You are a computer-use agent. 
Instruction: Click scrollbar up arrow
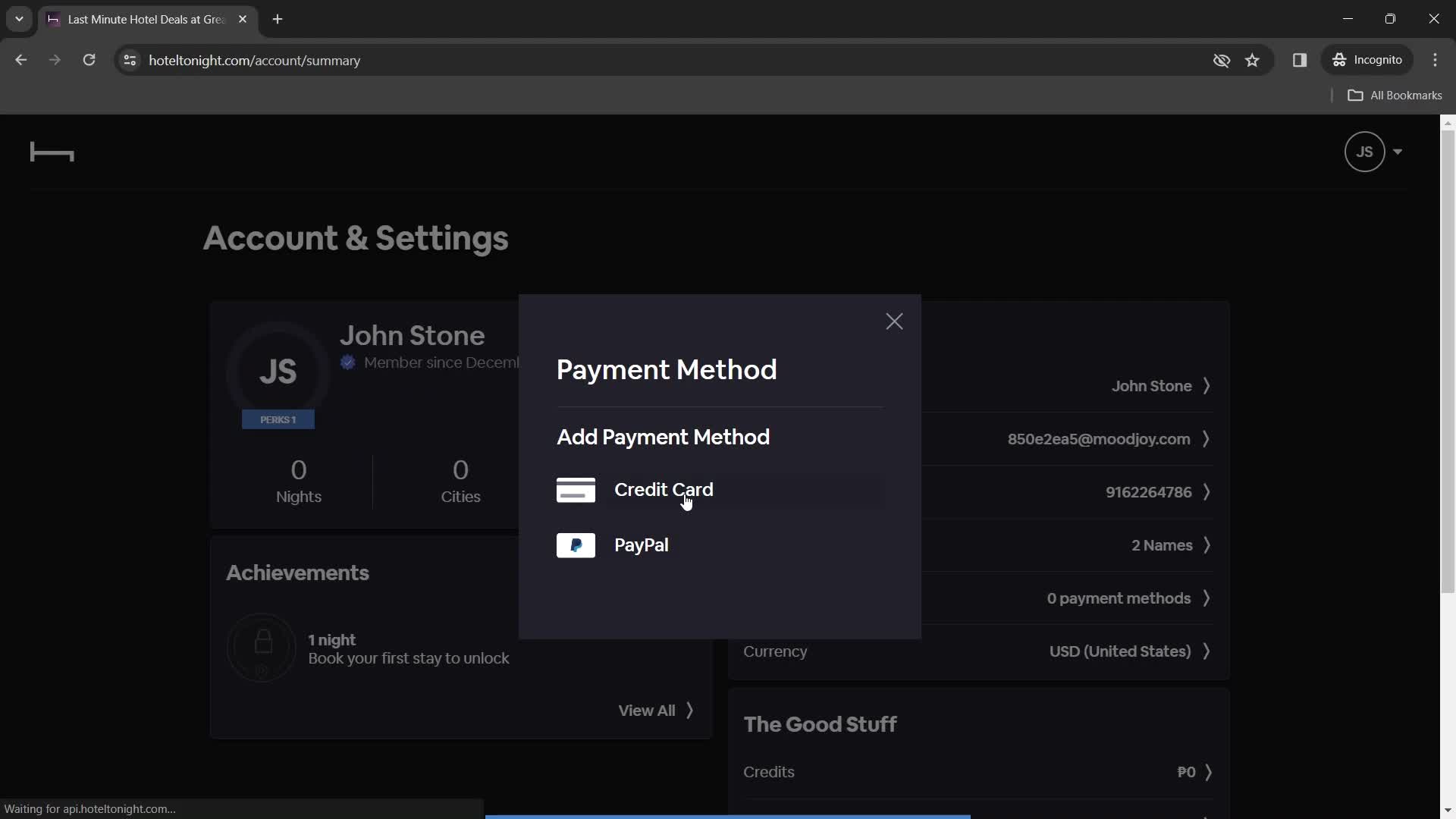1448,122
